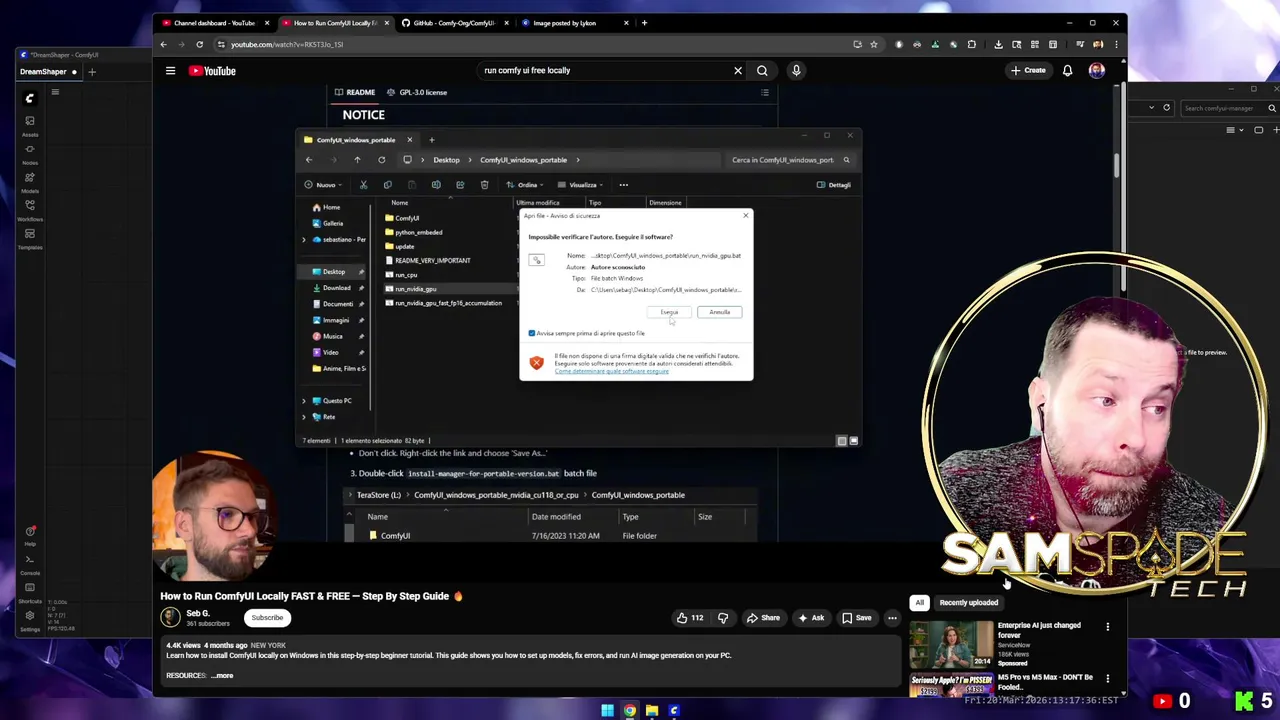Open Chrome profile avatar
1280x720 pixels.
point(1098,44)
